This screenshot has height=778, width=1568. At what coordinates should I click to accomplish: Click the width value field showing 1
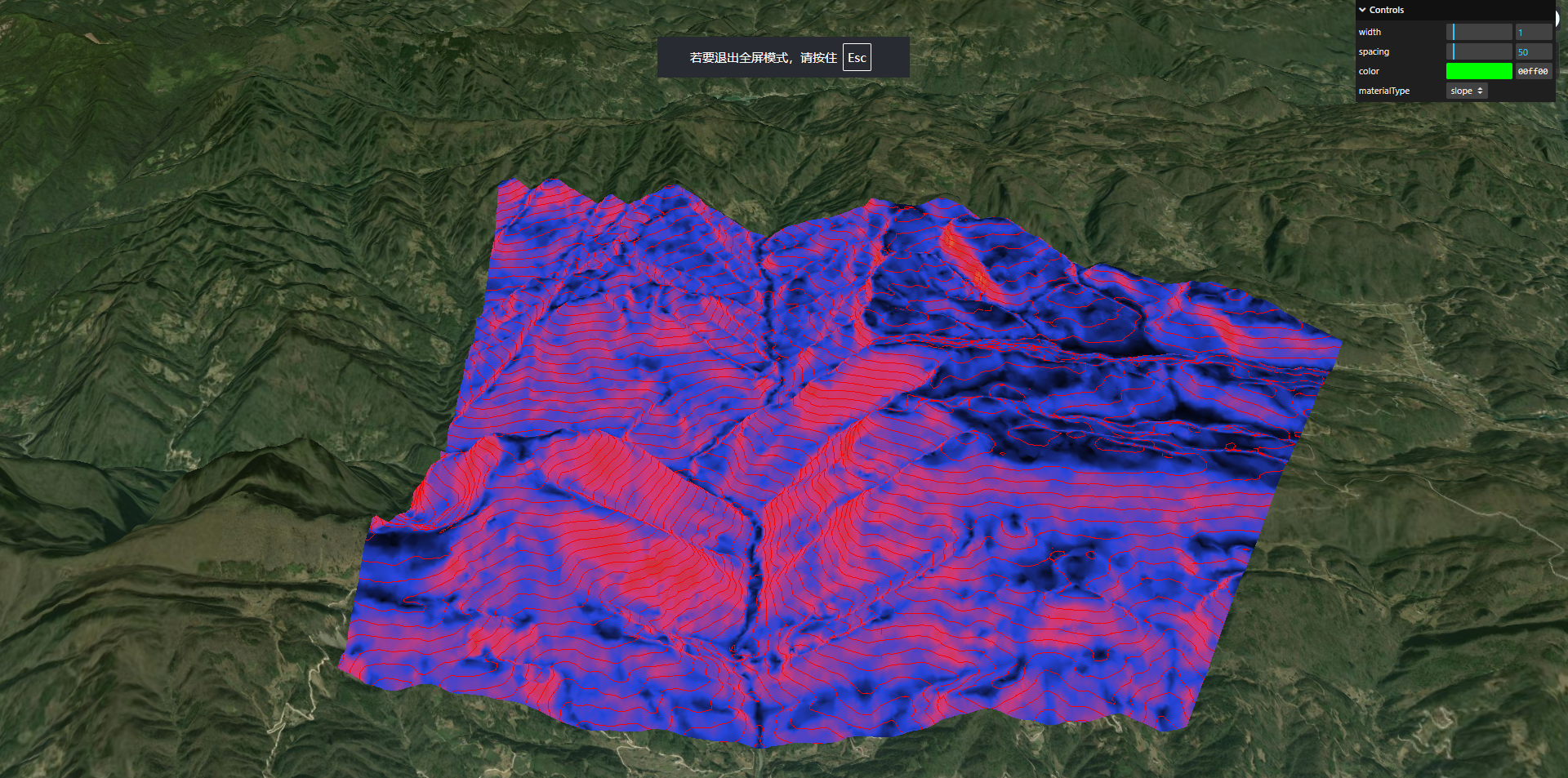coord(1534,32)
